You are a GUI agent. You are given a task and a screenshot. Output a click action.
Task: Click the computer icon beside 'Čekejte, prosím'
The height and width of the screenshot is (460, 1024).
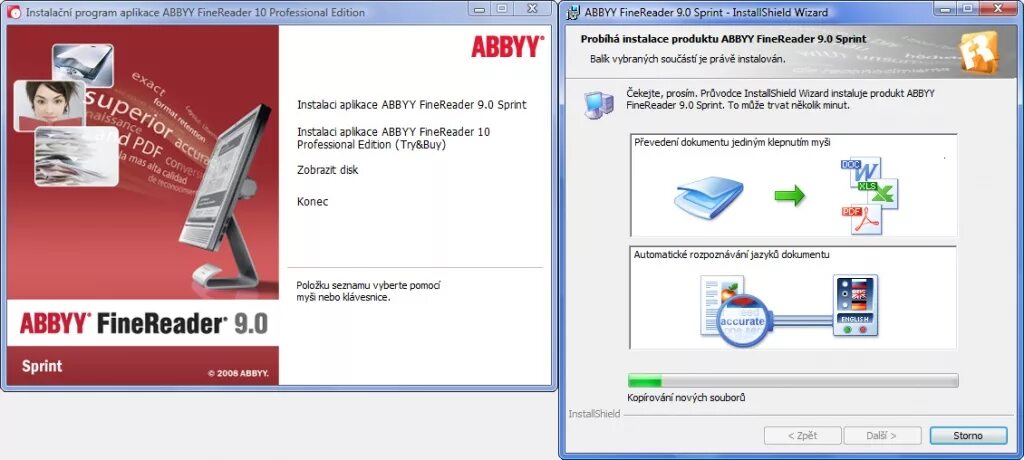[x=598, y=105]
